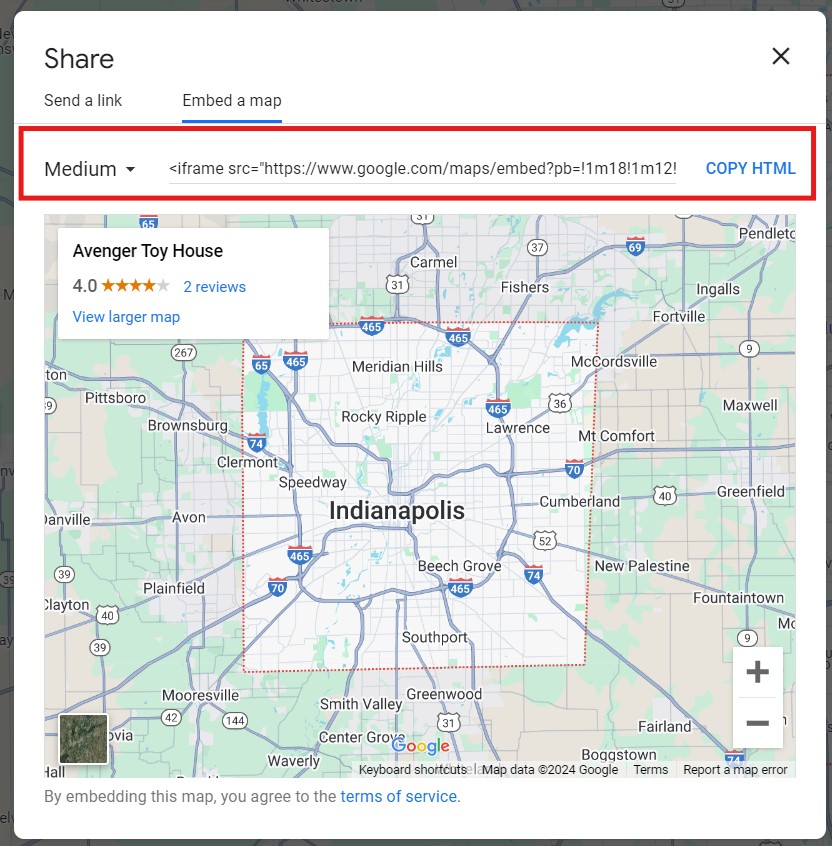This screenshot has width=832, height=846.
Task: Open Keyboard shortcuts in map footer
Action: pos(413,769)
